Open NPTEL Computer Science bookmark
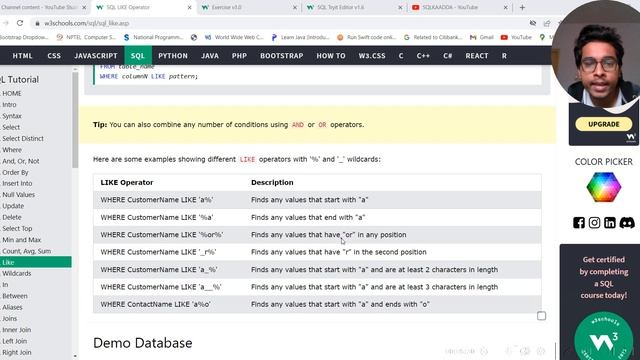The width and height of the screenshot is (640, 360). (x=86, y=37)
